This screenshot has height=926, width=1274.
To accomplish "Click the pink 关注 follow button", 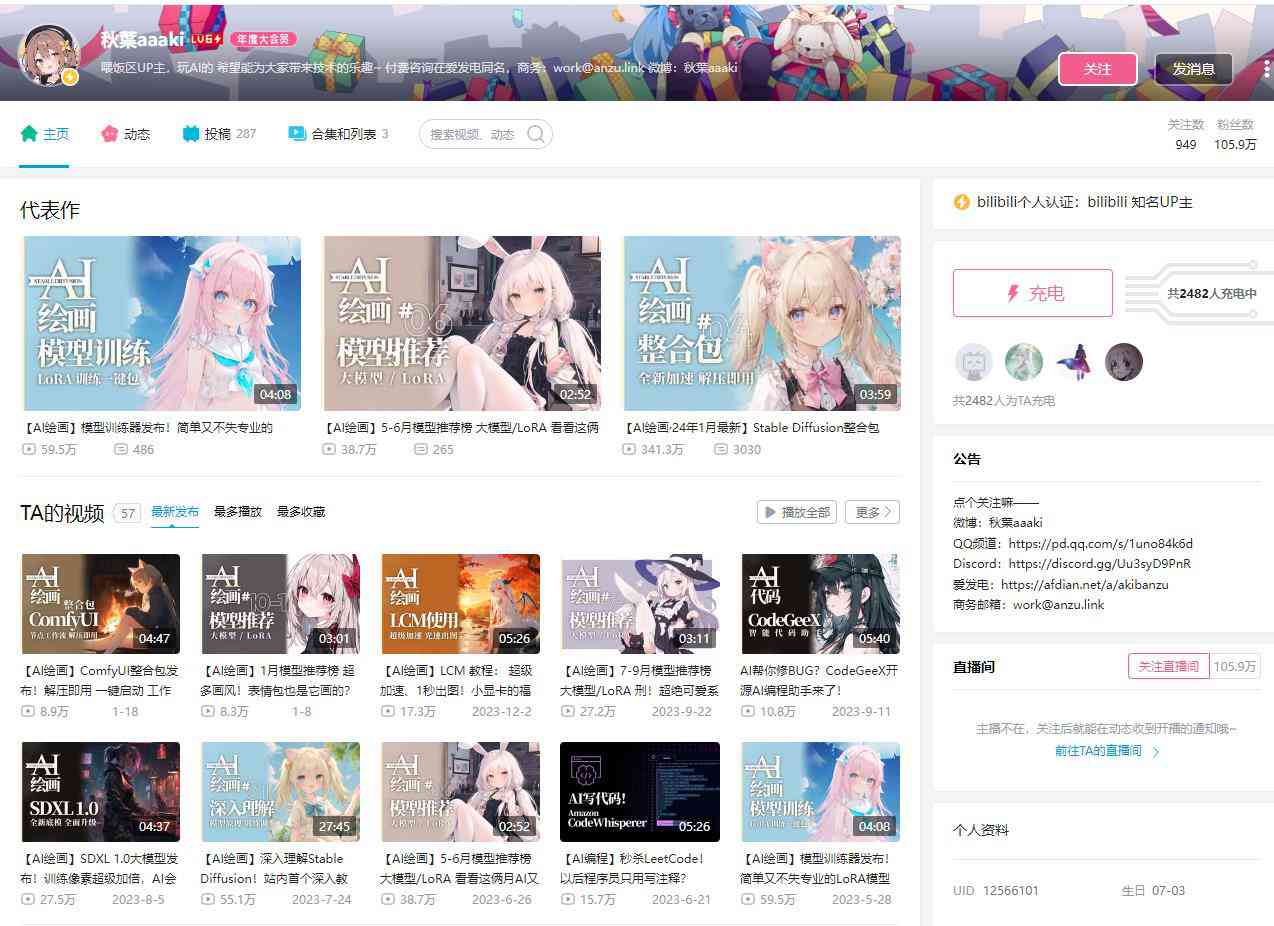I will (1097, 69).
